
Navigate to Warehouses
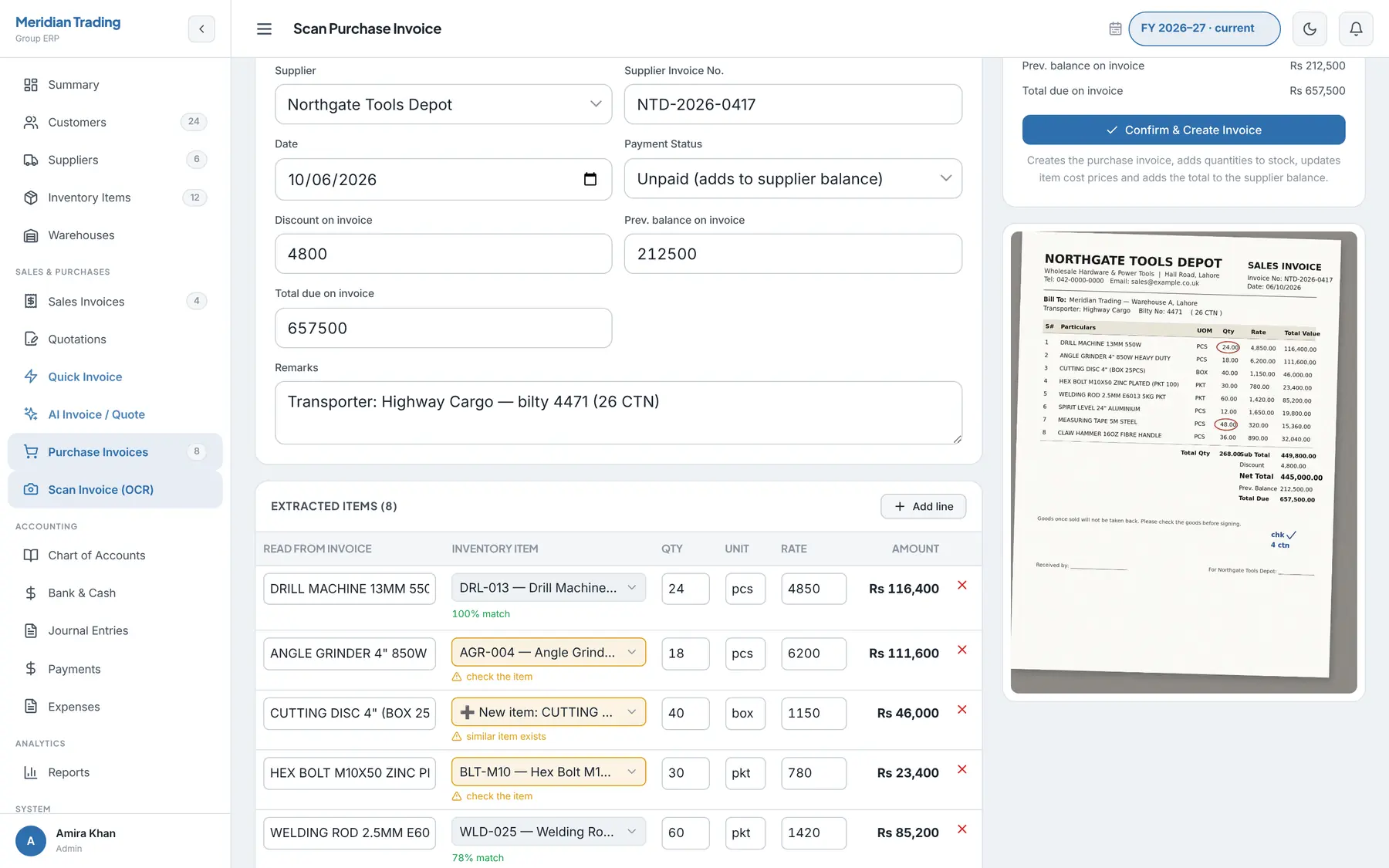coord(115,235)
